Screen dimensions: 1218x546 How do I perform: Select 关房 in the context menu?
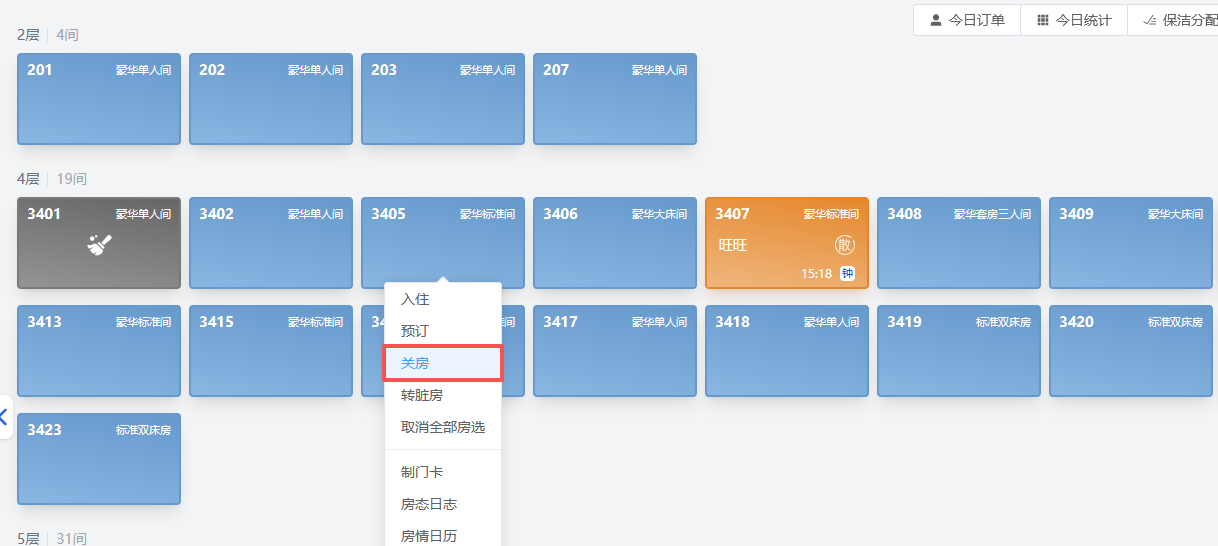[443, 363]
